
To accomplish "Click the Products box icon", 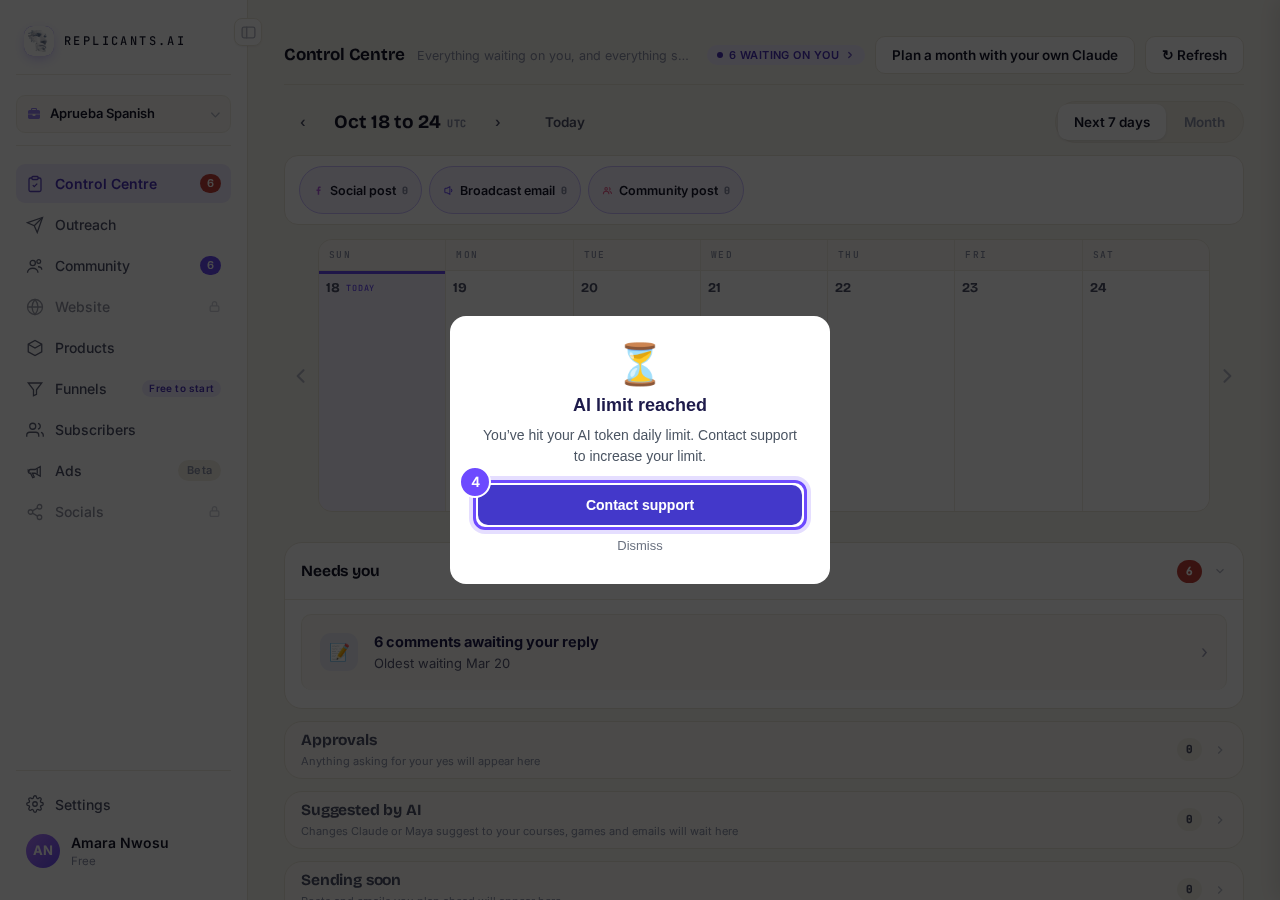I will click(35, 348).
